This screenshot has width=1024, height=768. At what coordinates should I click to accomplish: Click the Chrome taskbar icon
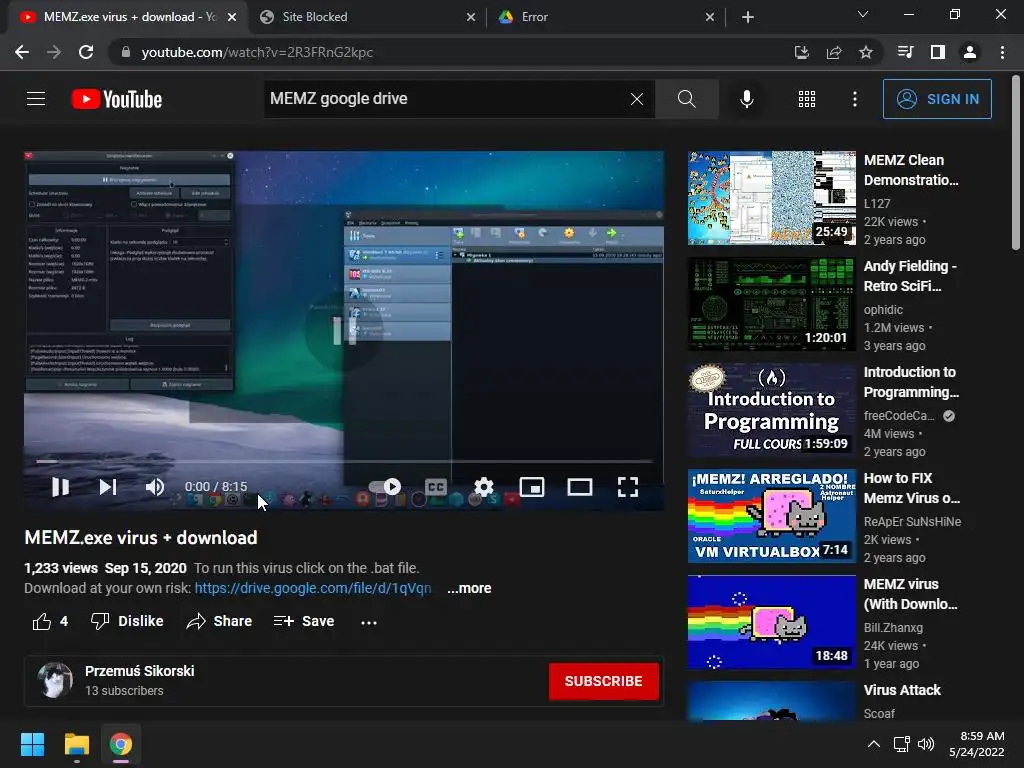click(x=120, y=744)
